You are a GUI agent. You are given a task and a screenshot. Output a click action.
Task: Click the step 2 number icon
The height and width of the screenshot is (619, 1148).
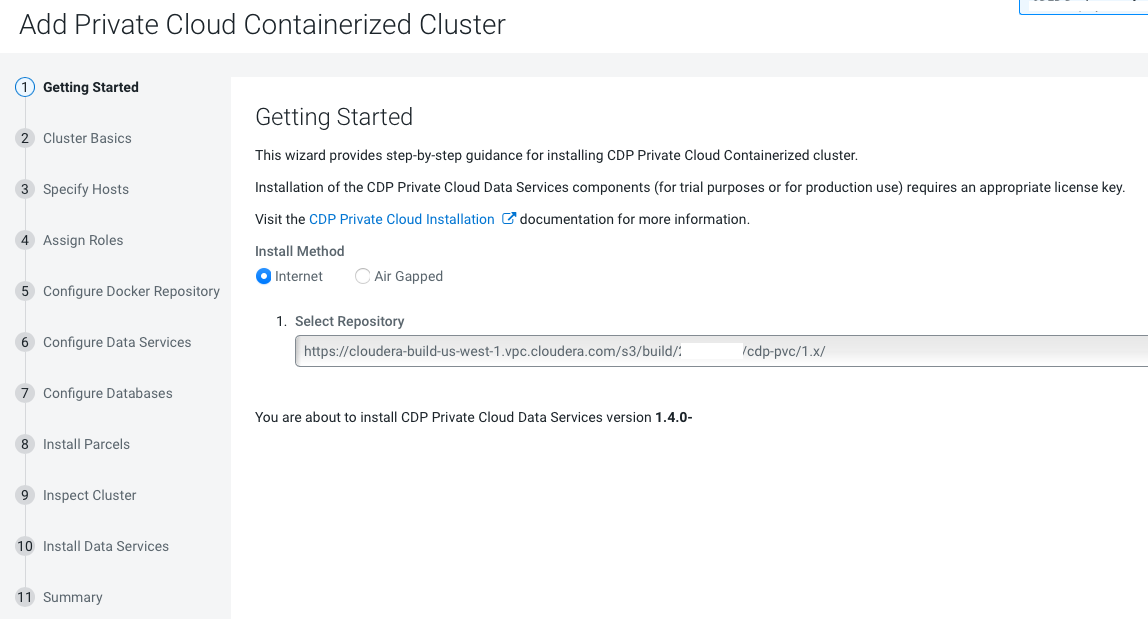point(25,138)
